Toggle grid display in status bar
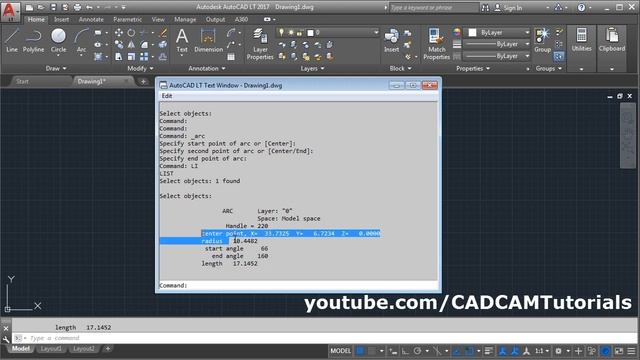The image size is (640, 360). (360, 351)
